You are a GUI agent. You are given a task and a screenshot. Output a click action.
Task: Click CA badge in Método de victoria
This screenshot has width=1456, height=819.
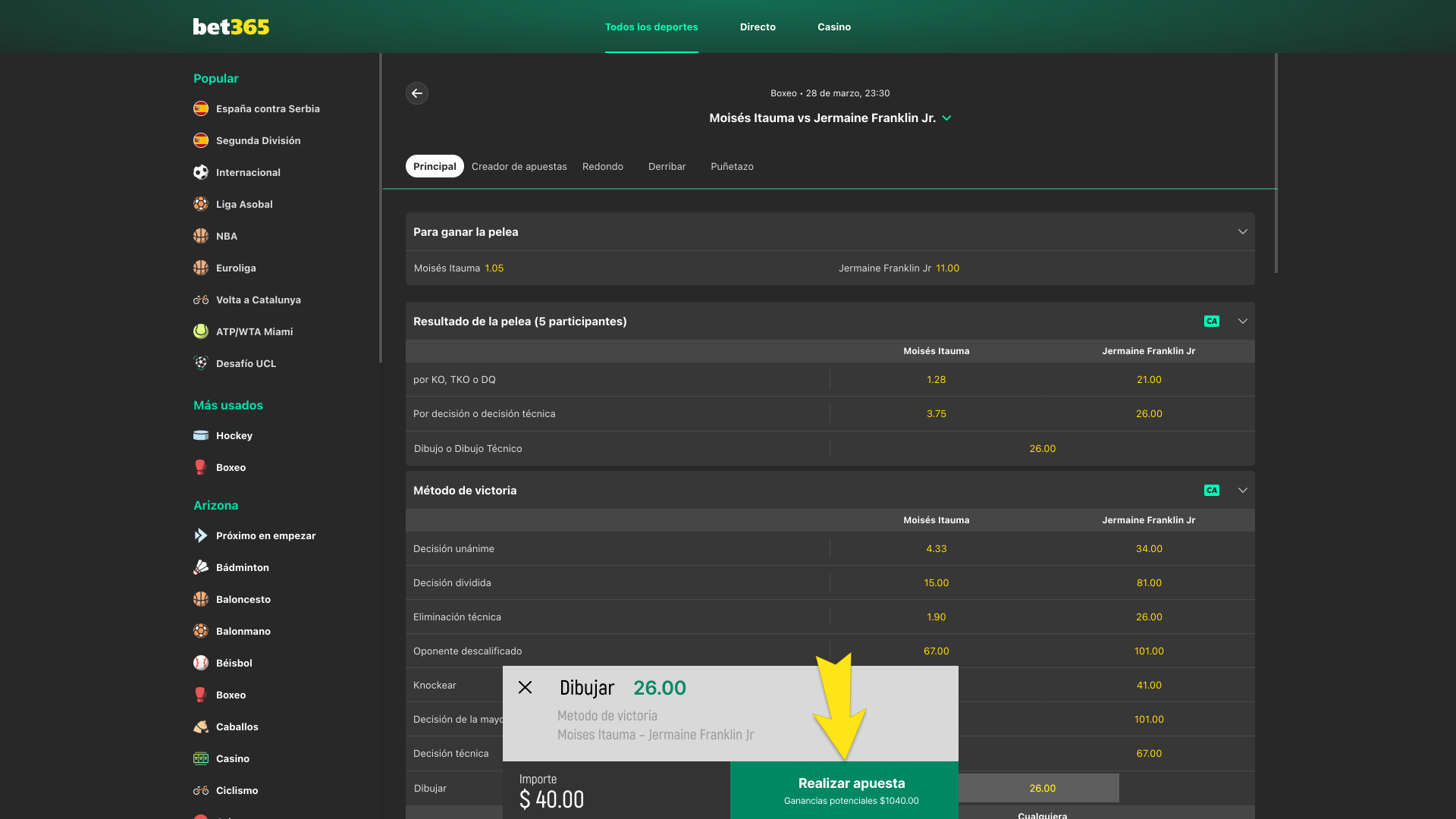point(1212,491)
